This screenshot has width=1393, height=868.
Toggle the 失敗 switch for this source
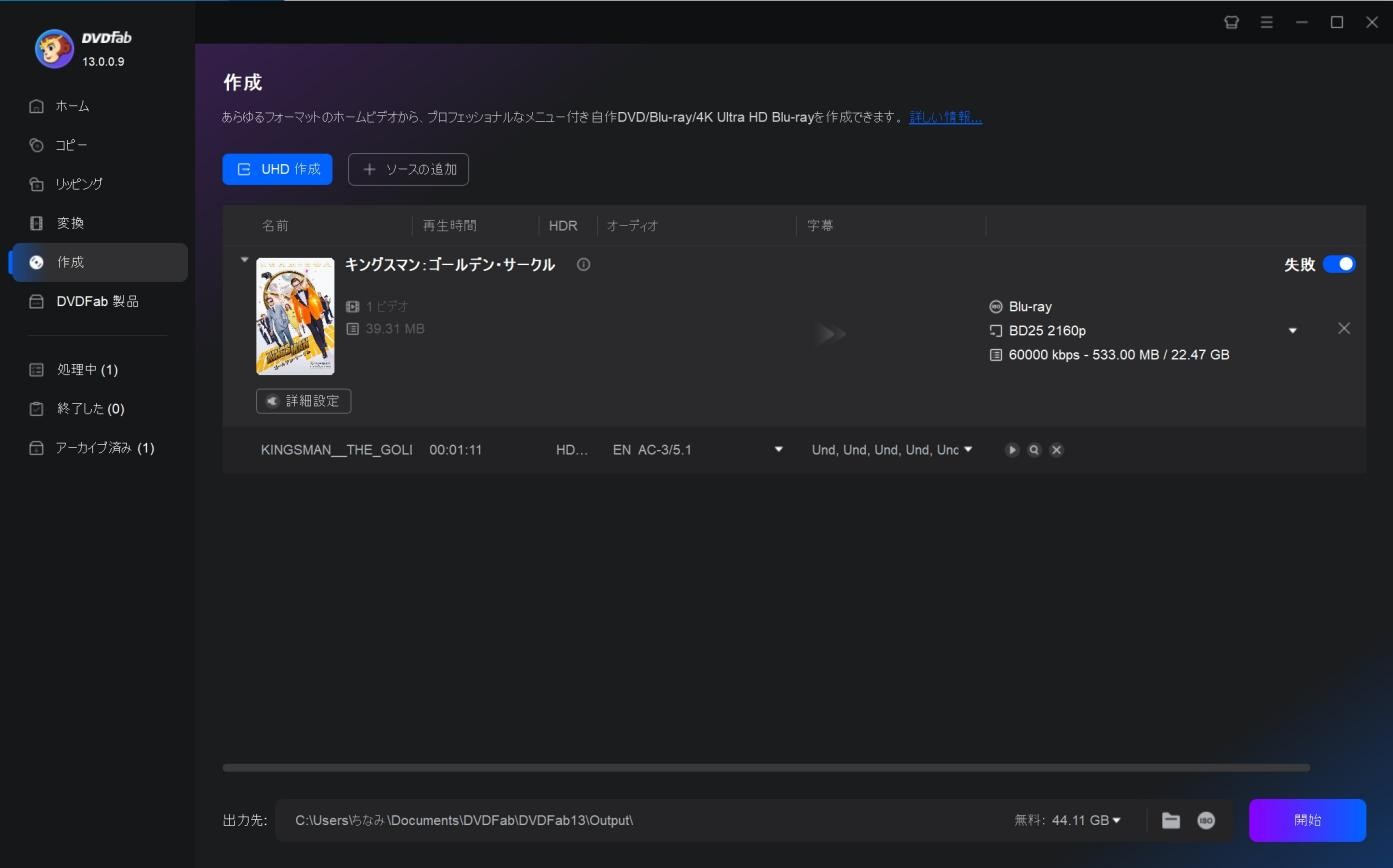pyautogui.click(x=1339, y=264)
